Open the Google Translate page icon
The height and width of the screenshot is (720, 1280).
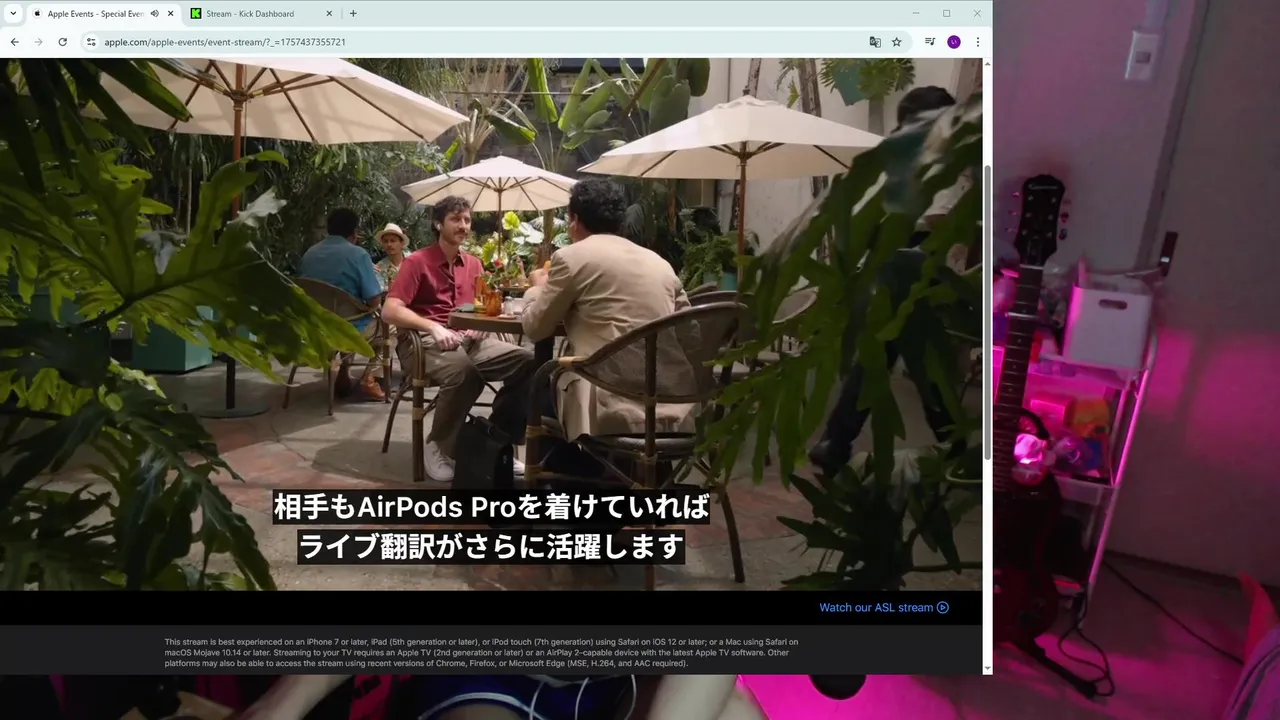tap(875, 42)
